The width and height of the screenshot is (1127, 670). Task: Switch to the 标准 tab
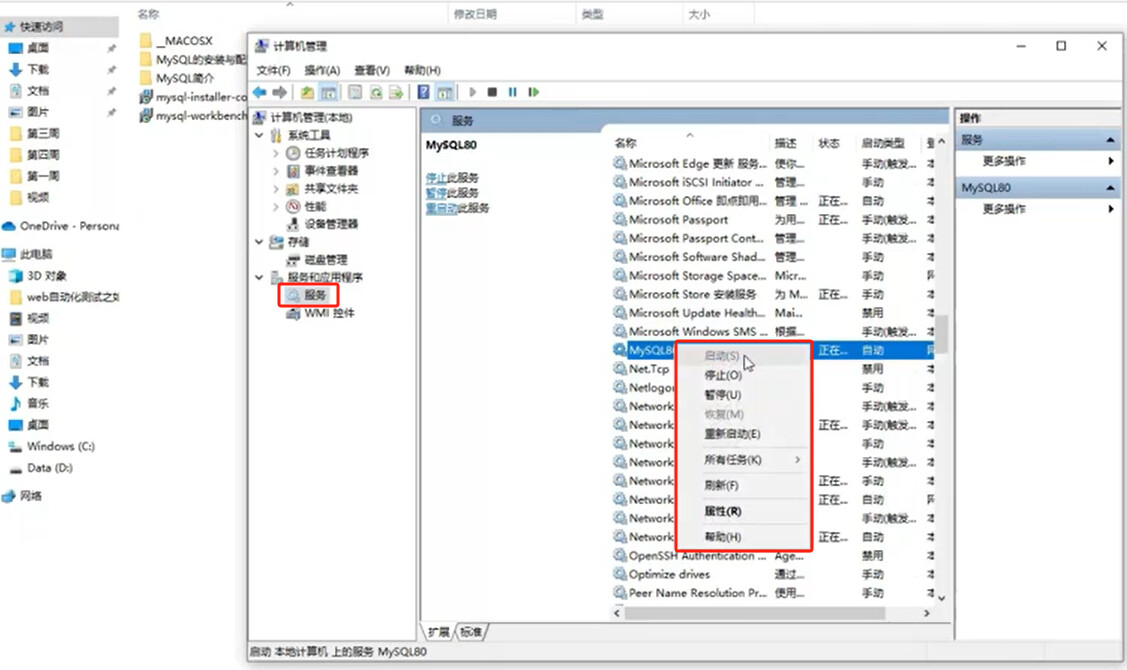click(x=471, y=632)
